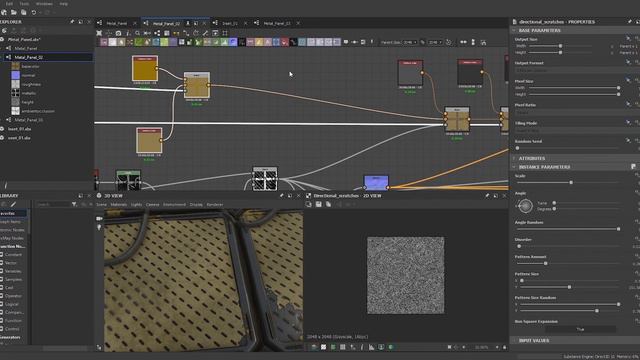Viewport: 640px width, 360px height.
Task: Click the camera icon in 3D view sidebar
Action: [99, 219]
